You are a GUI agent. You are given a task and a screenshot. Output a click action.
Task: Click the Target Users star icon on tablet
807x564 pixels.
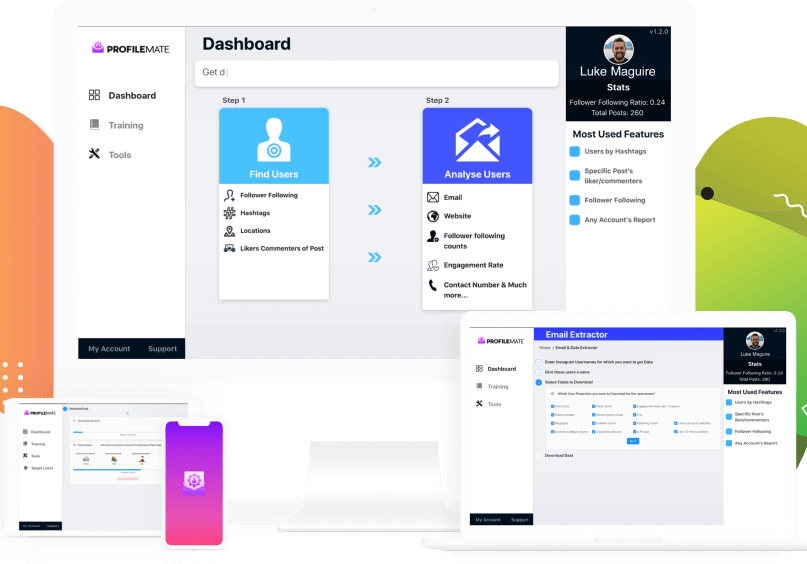[x=26, y=468]
